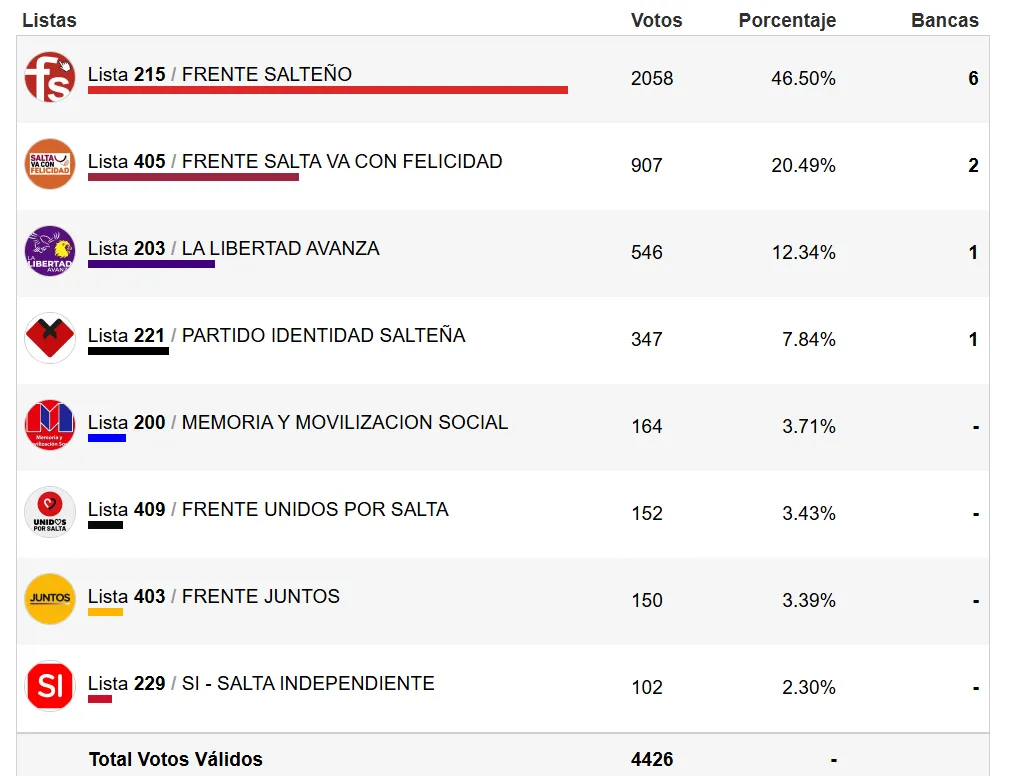Open Lista 405 Frente Salta Va Con Felicidad

(295, 162)
